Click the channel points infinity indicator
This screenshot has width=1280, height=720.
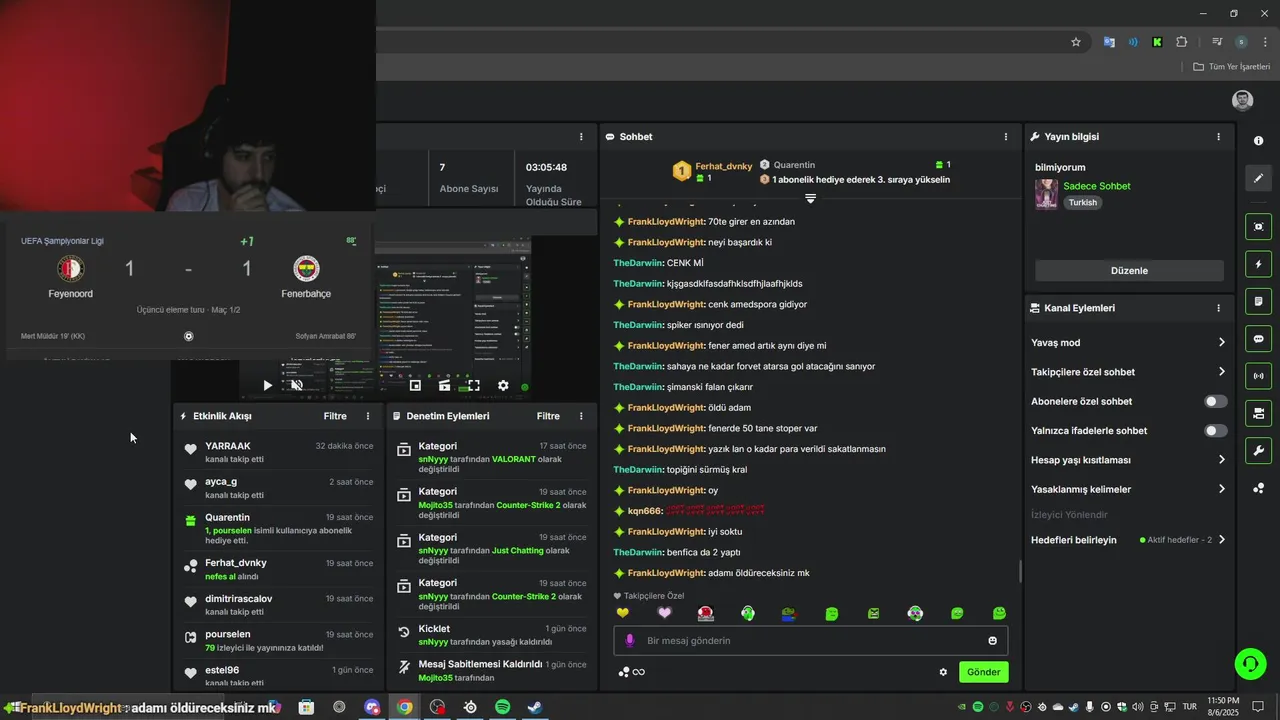(631, 672)
